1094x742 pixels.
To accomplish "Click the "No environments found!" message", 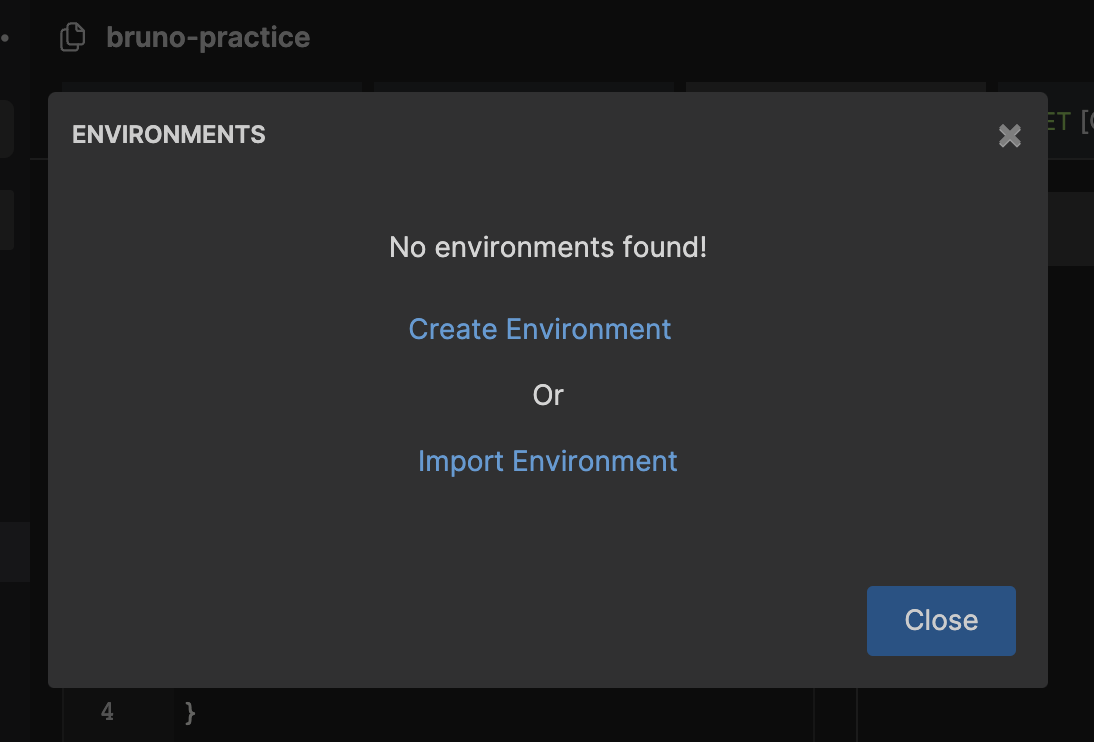I will pyautogui.click(x=547, y=247).
